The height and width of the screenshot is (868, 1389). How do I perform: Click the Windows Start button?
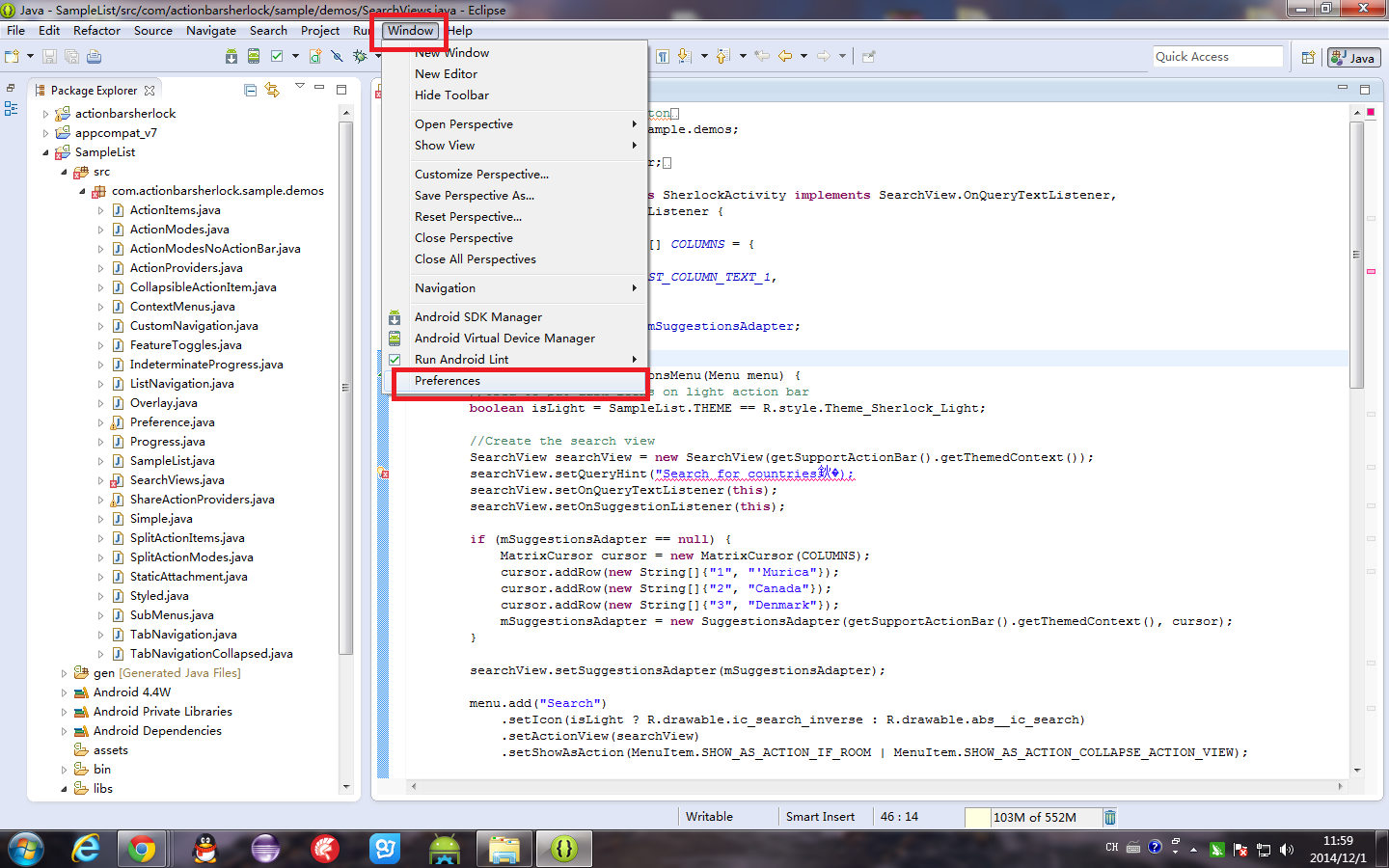click(26, 849)
